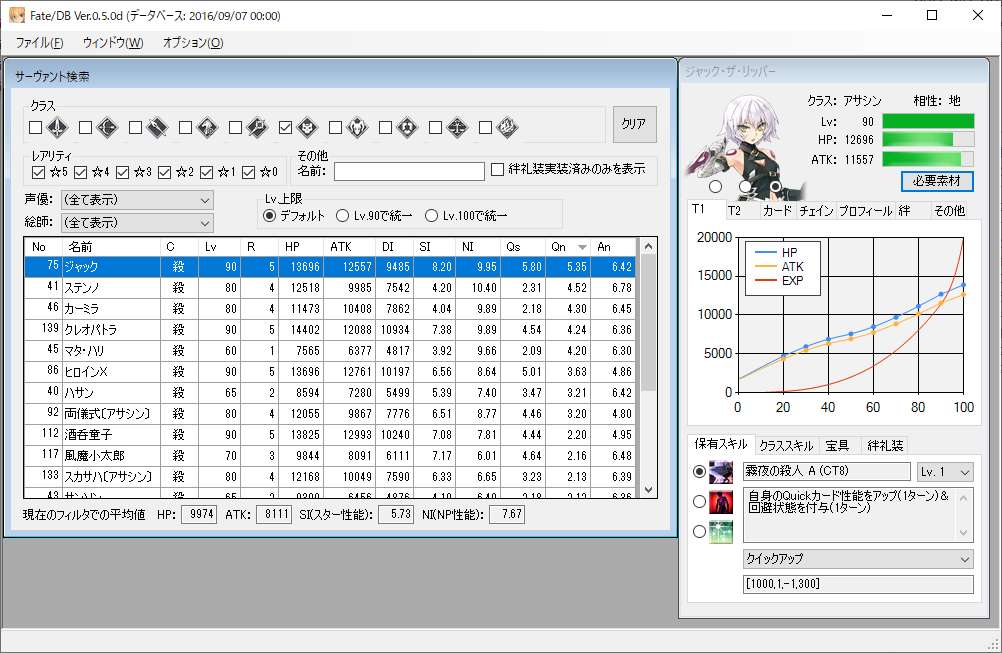Click the second skill's red icon

point(720,502)
